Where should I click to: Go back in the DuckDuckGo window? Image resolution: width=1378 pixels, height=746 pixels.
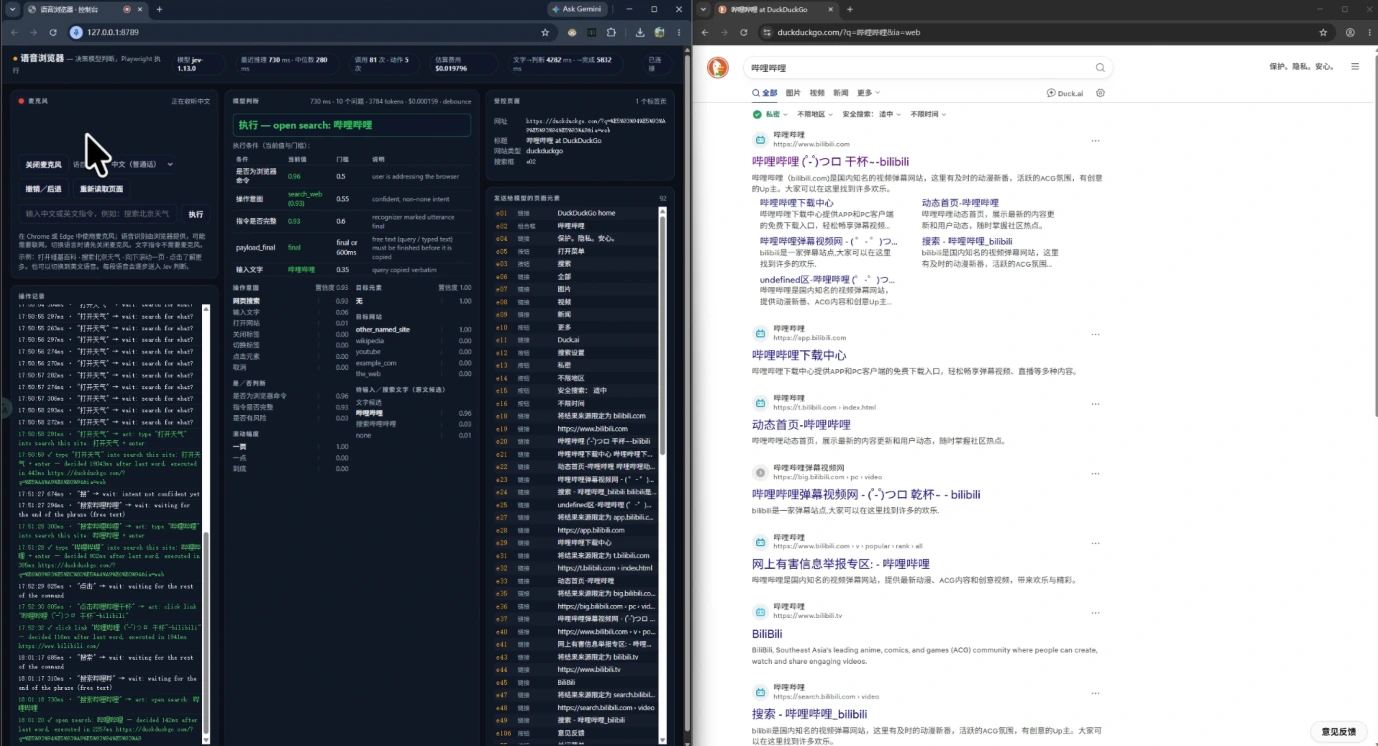point(707,32)
